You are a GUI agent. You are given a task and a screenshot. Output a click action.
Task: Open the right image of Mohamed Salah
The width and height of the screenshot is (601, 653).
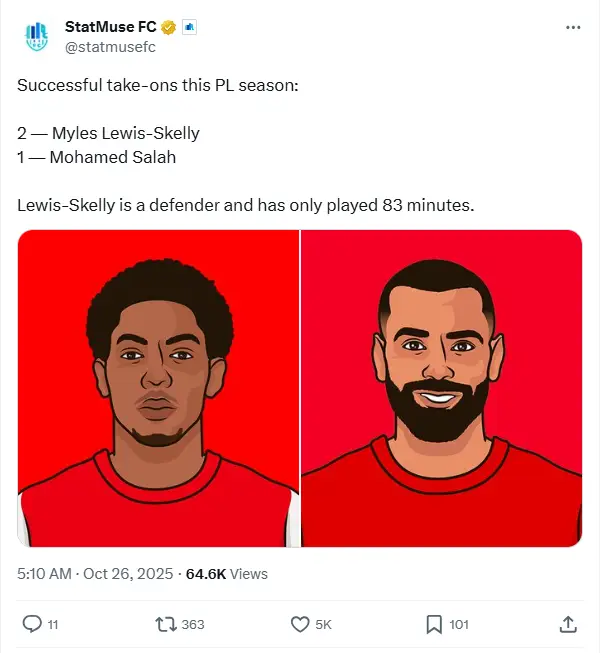pos(441,388)
